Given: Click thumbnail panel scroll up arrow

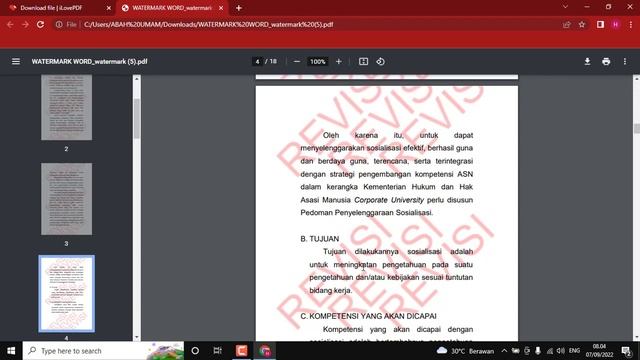Looking at the screenshot, I should 137,78.
